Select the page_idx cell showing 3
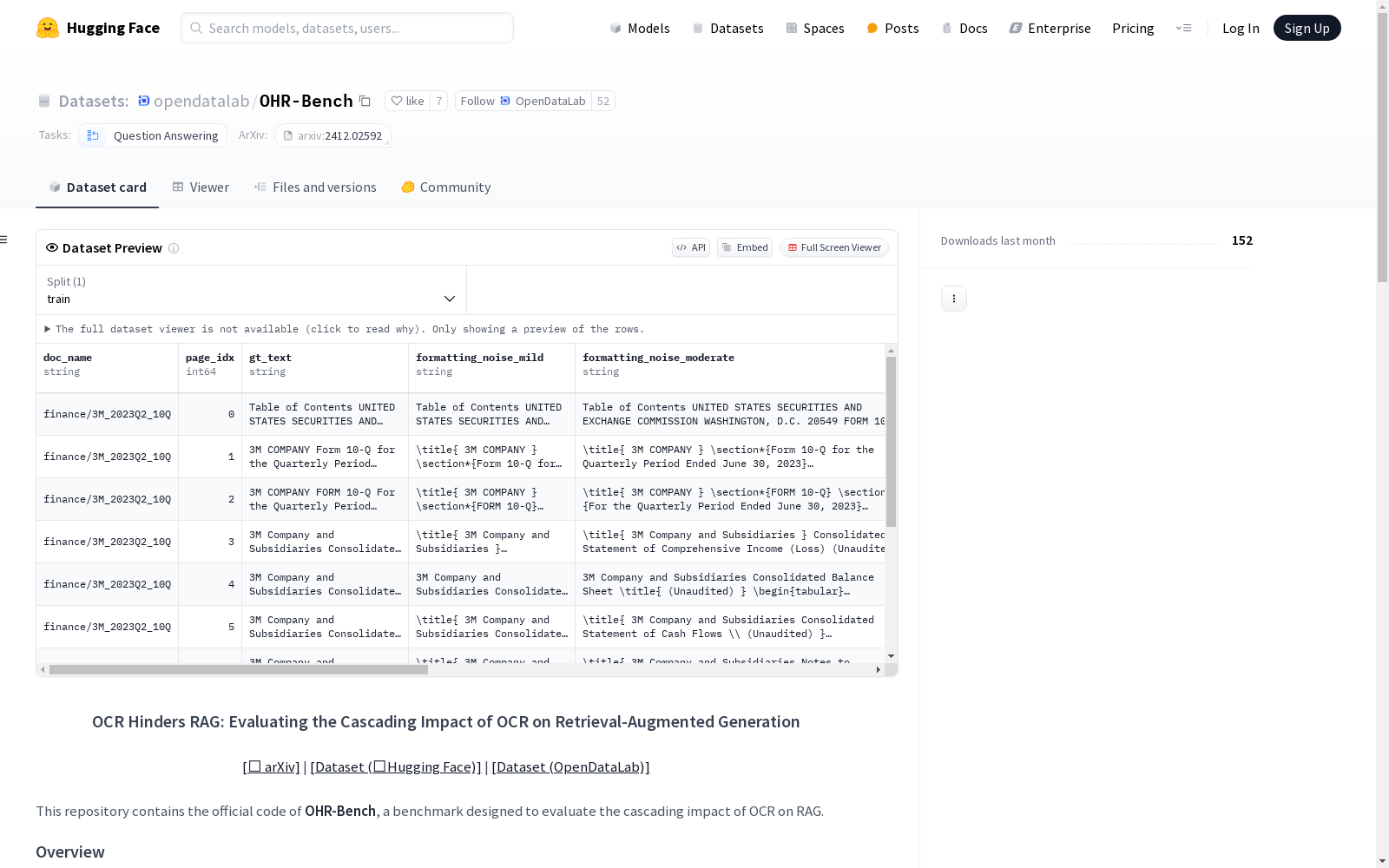Screen dimensions: 1389x868 (x=210, y=542)
